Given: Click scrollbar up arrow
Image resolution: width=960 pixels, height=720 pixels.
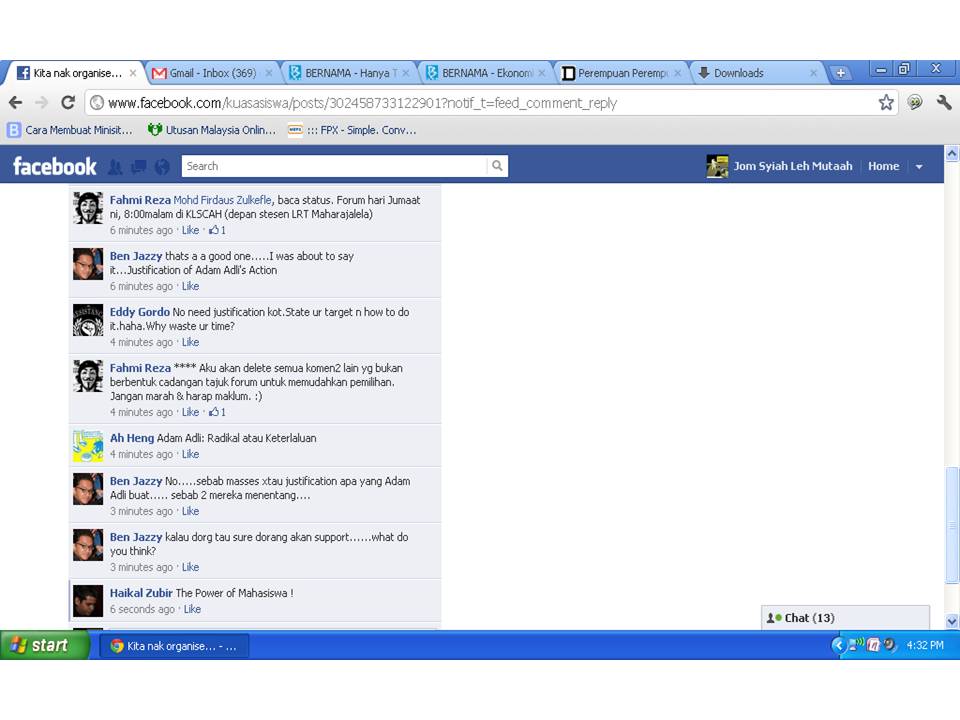Looking at the screenshot, I should [952, 153].
